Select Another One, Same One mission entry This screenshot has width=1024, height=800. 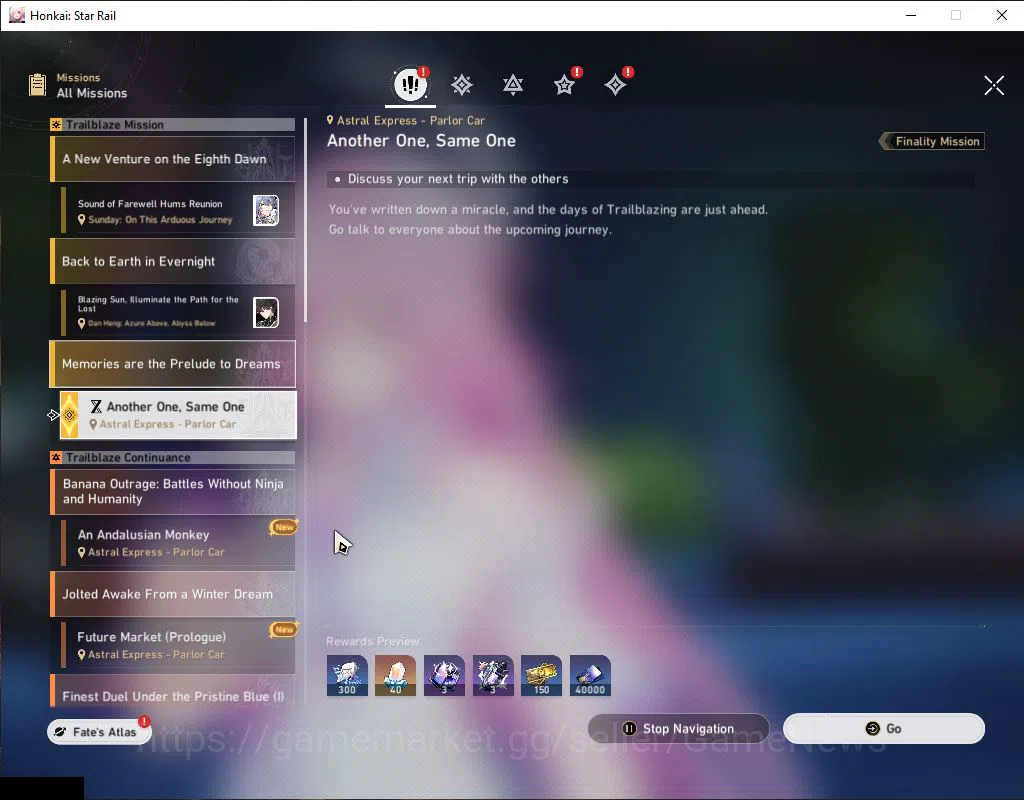pos(178,415)
